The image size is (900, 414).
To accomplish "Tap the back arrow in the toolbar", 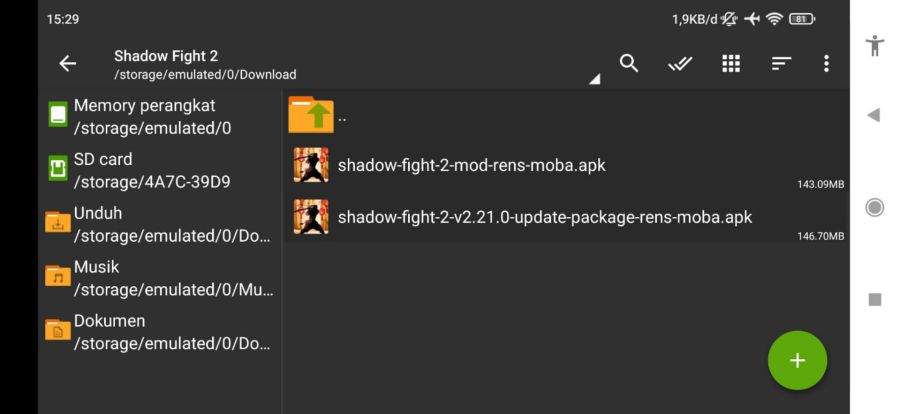I will [x=68, y=64].
